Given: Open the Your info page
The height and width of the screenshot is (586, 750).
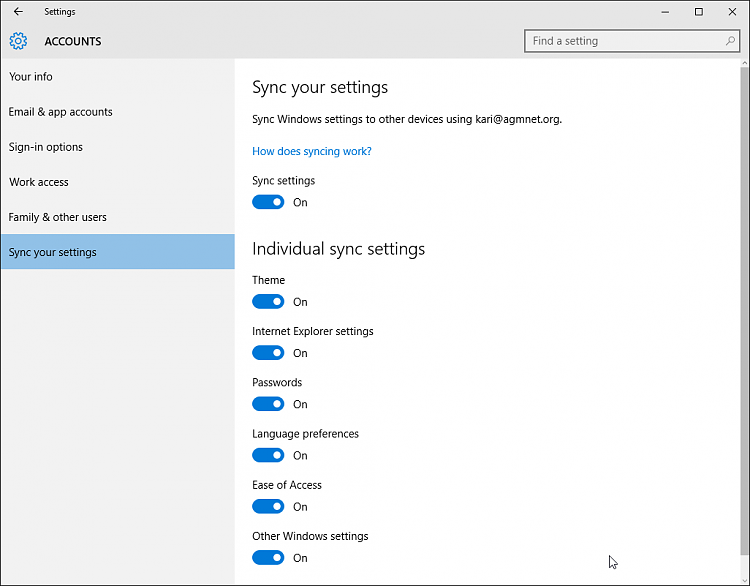Looking at the screenshot, I should coord(118,77).
